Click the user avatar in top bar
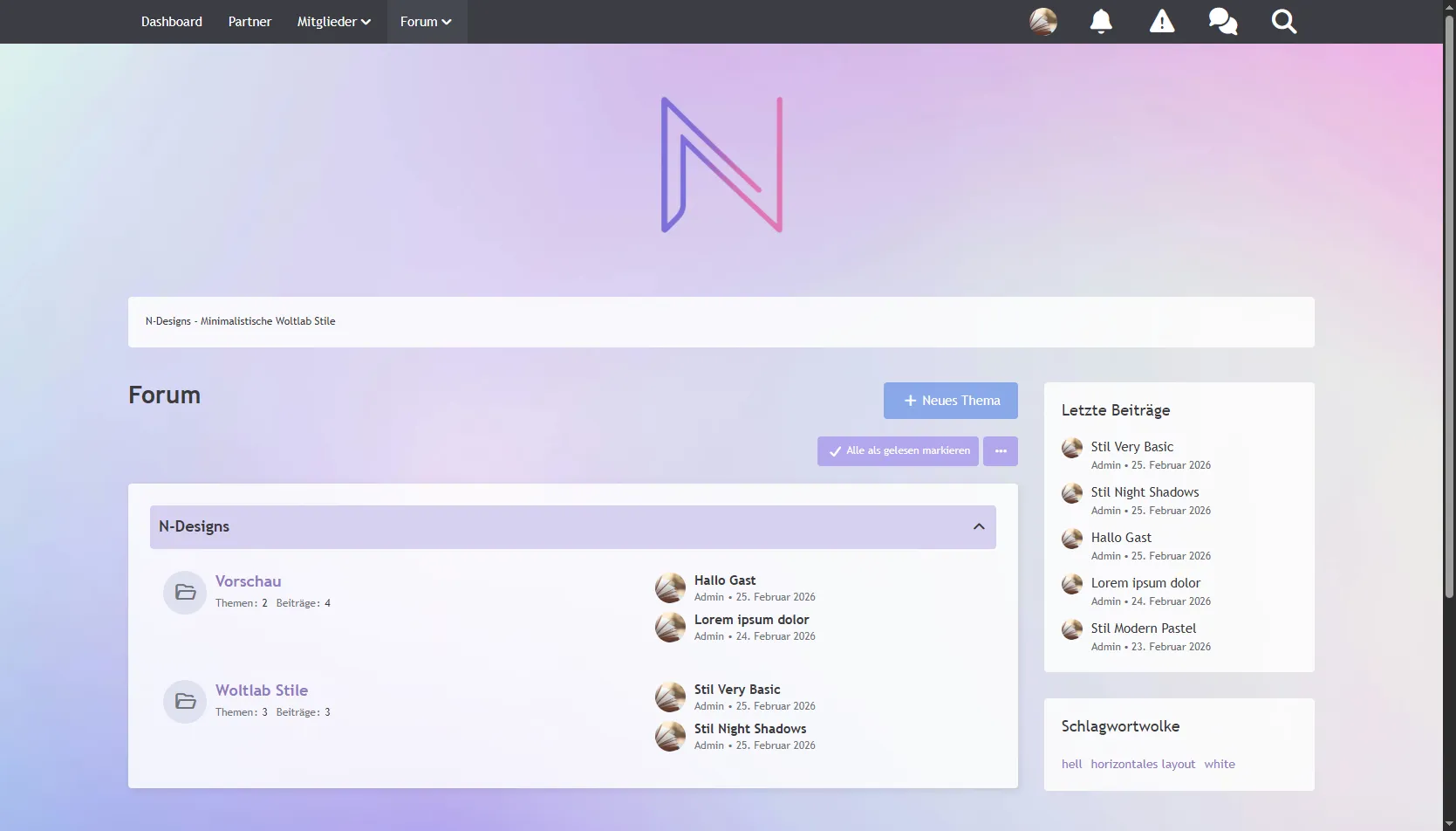1456x831 pixels. (x=1042, y=21)
